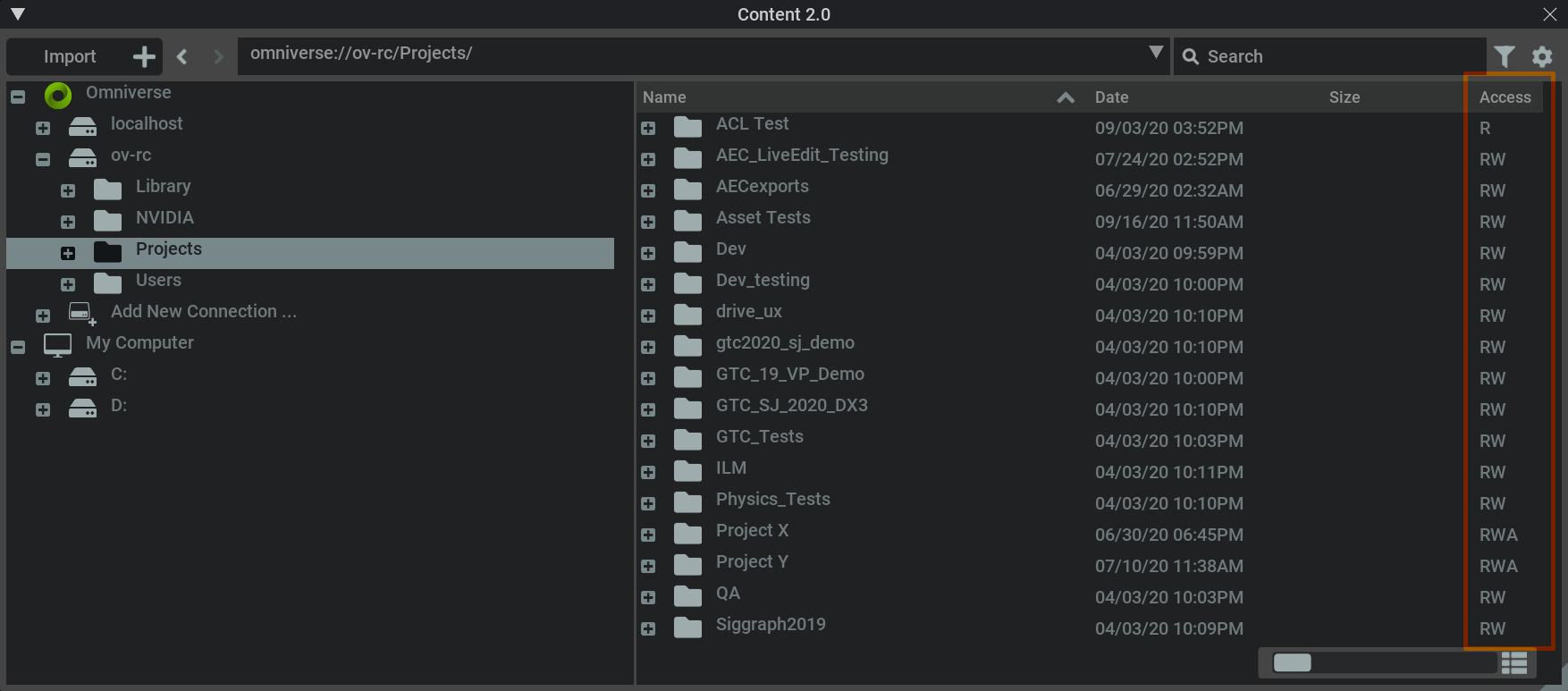Sort by the Name column header
The width and height of the screenshot is (1568, 691).
coord(664,97)
